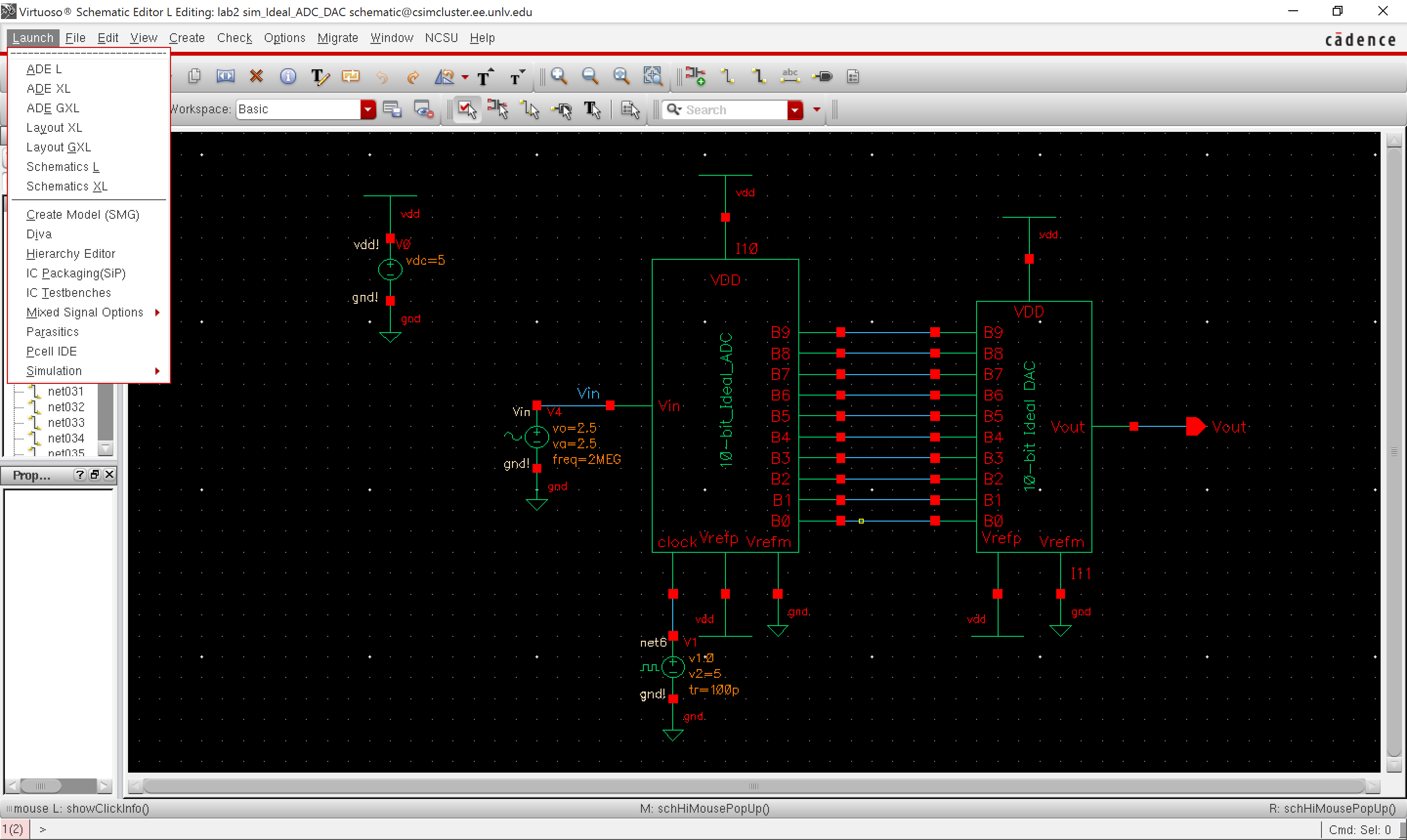Image resolution: width=1407 pixels, height=840 pixels.
Task: Select the red X delete tool
Action: coord(256,76)
